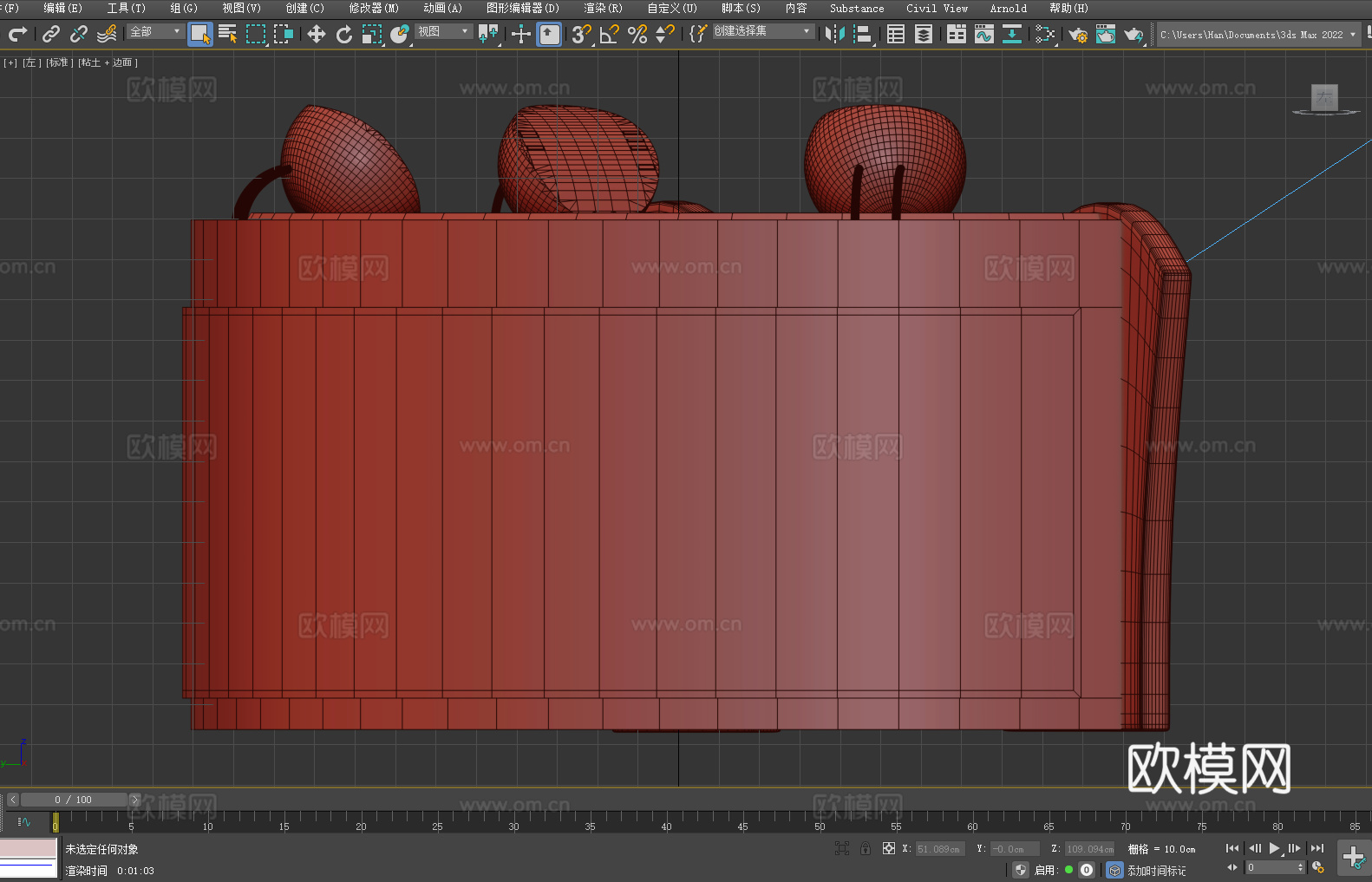Click the Align tool icon

point(863,34)
